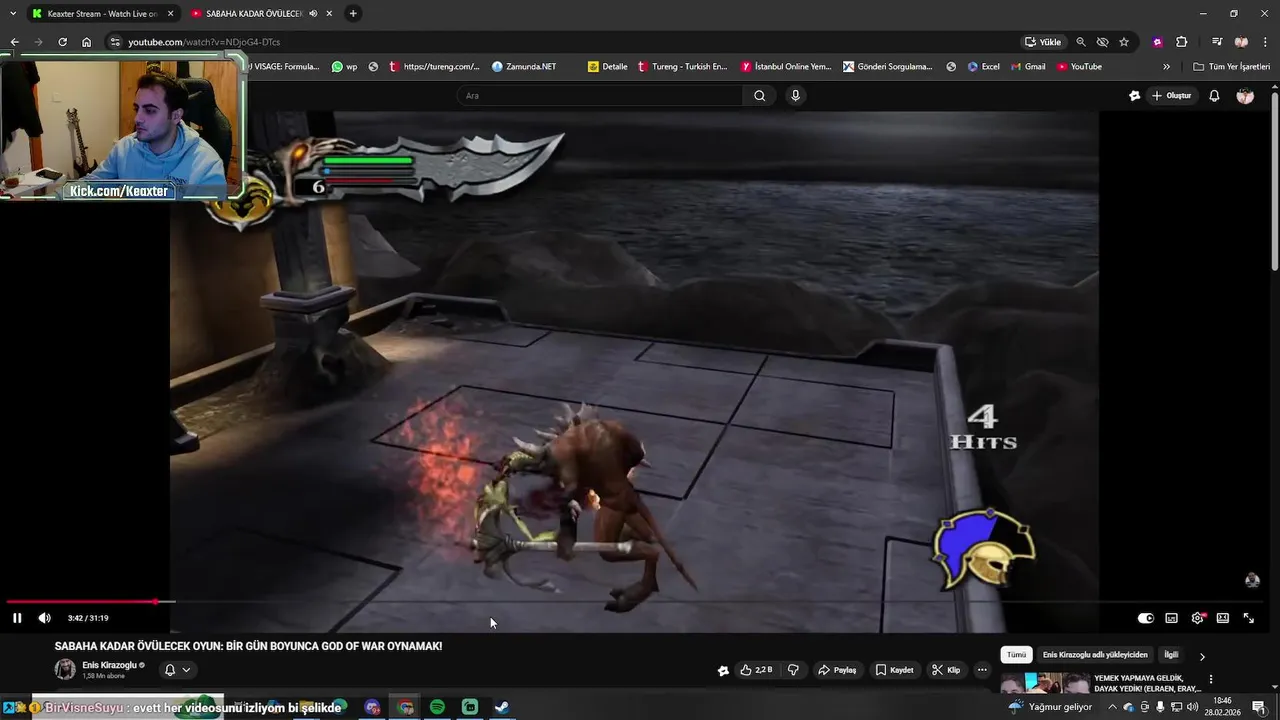This screenshot has height=720, width=1280.
Task: Open the Yağmur geliyor weather widget
Action: pos(1050,707)
